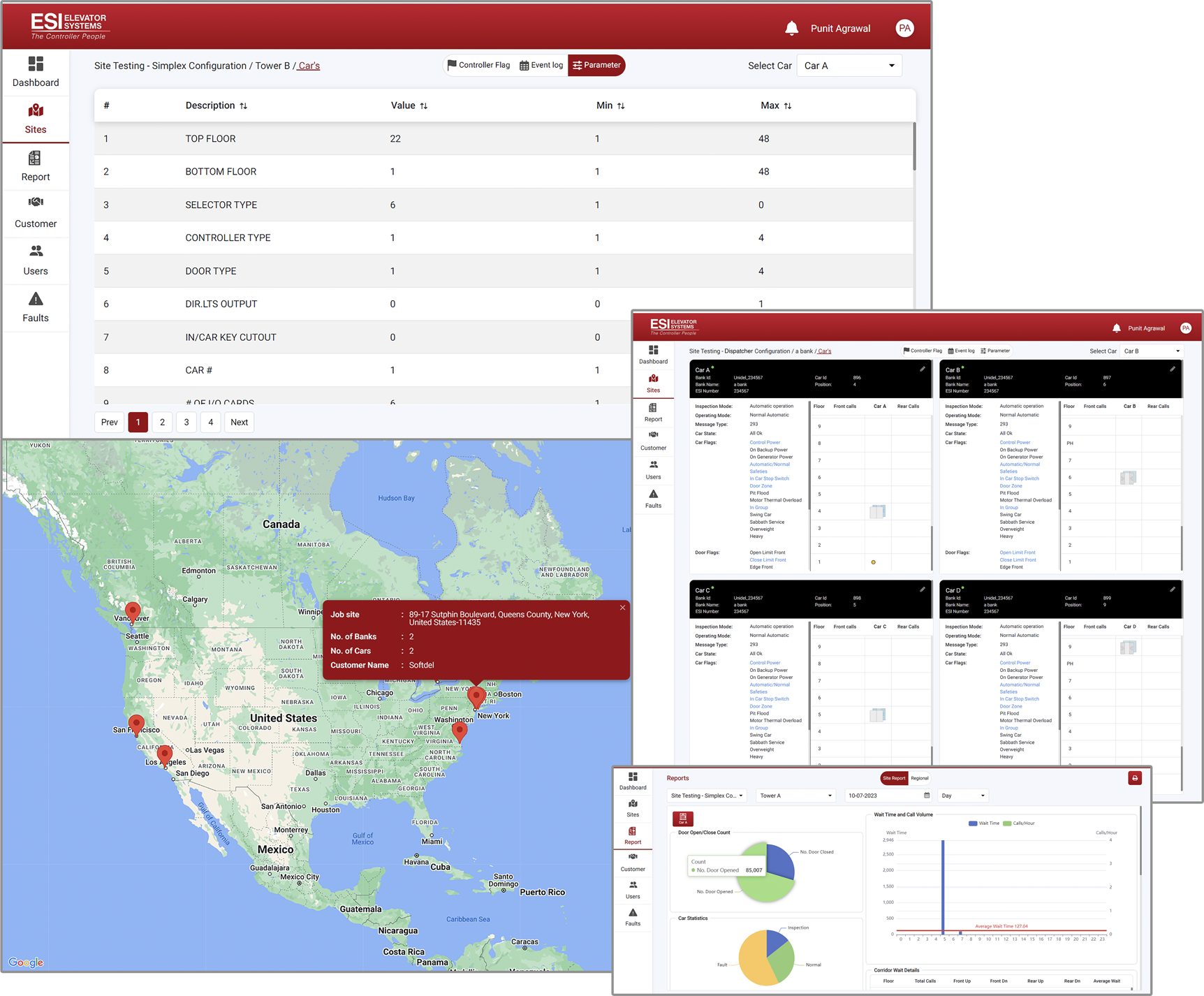Open Report in the Parameter window sidebar
Viewport: 1204px width, 996px height.
pyautogui.click(x=36, y=166)
